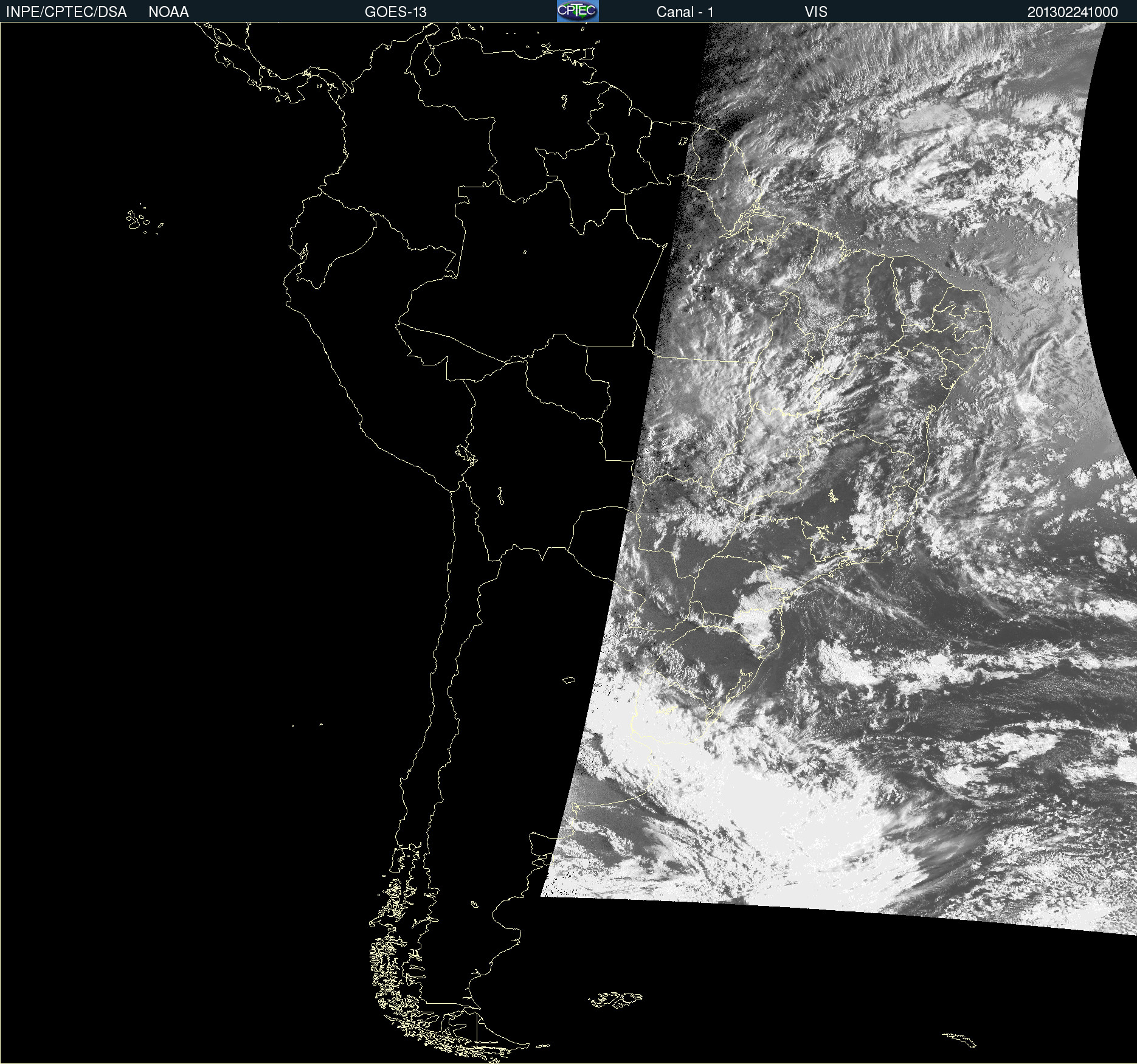
Task: Click the timestamp 201302241000
Action: point(1073,12)
